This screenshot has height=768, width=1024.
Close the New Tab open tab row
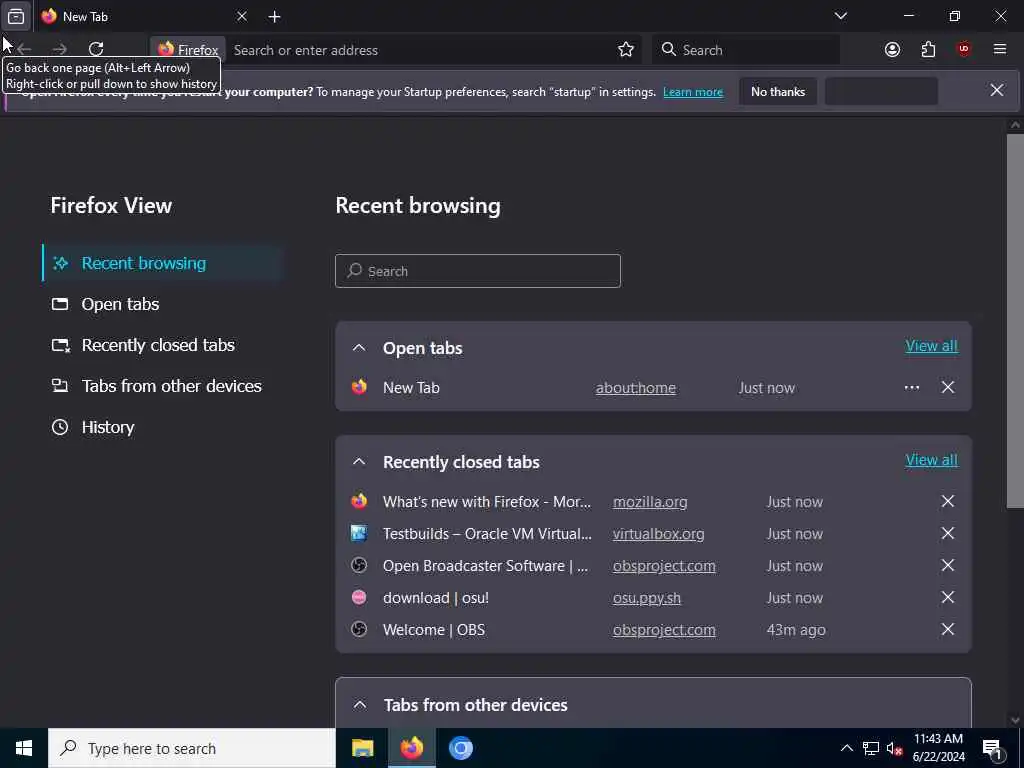pos(948,388)
